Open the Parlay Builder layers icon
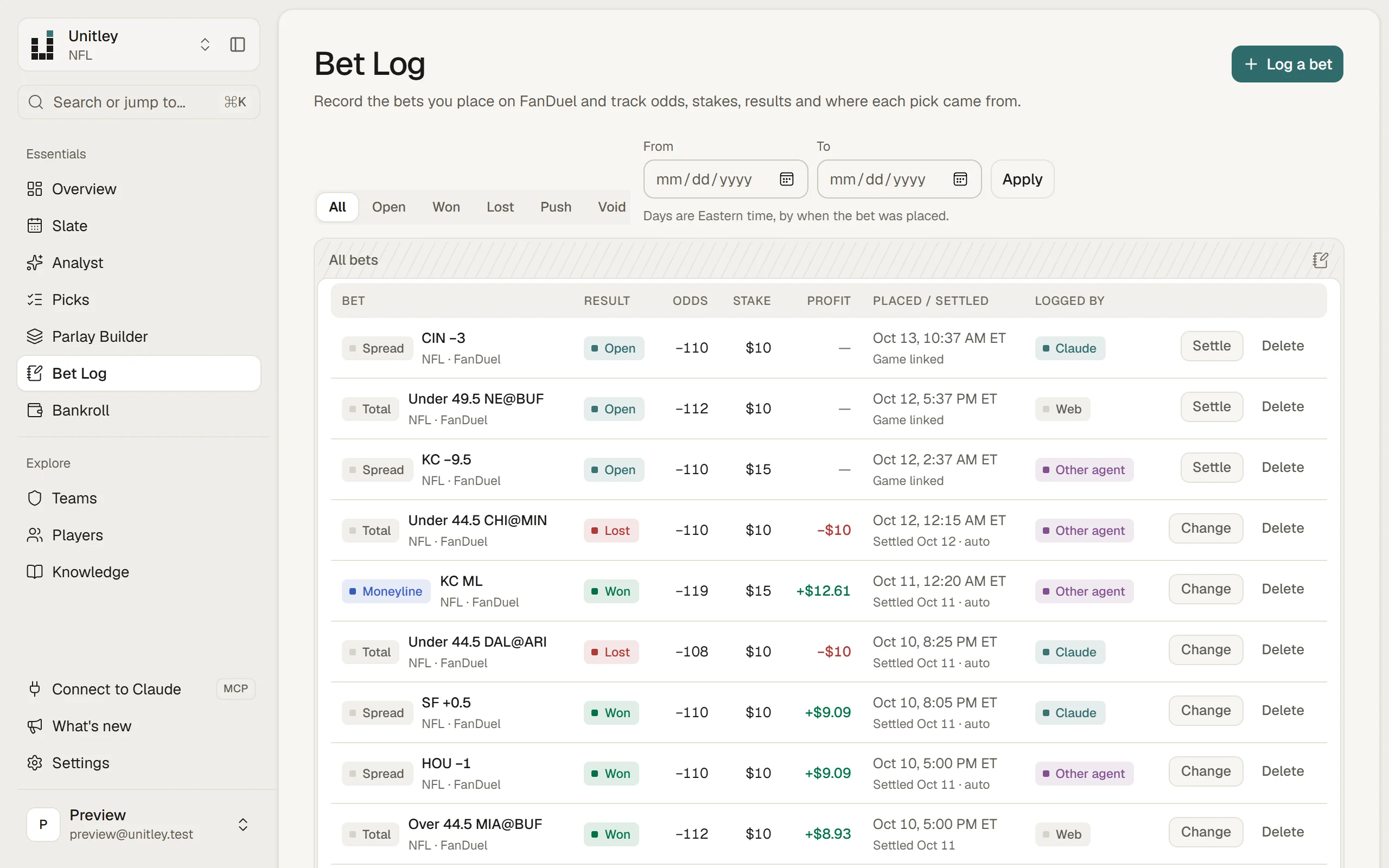Screen dimensions: 1389x868 click(x=34, y=336)
